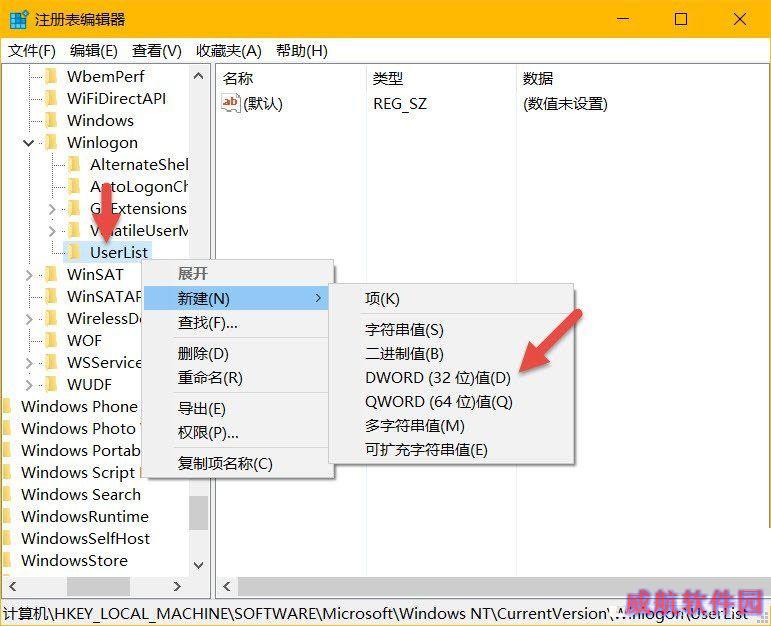Screen dimensions: 771x626
Task: Click the tree pane scroll left arrow
Action: (x=12, y=586)
